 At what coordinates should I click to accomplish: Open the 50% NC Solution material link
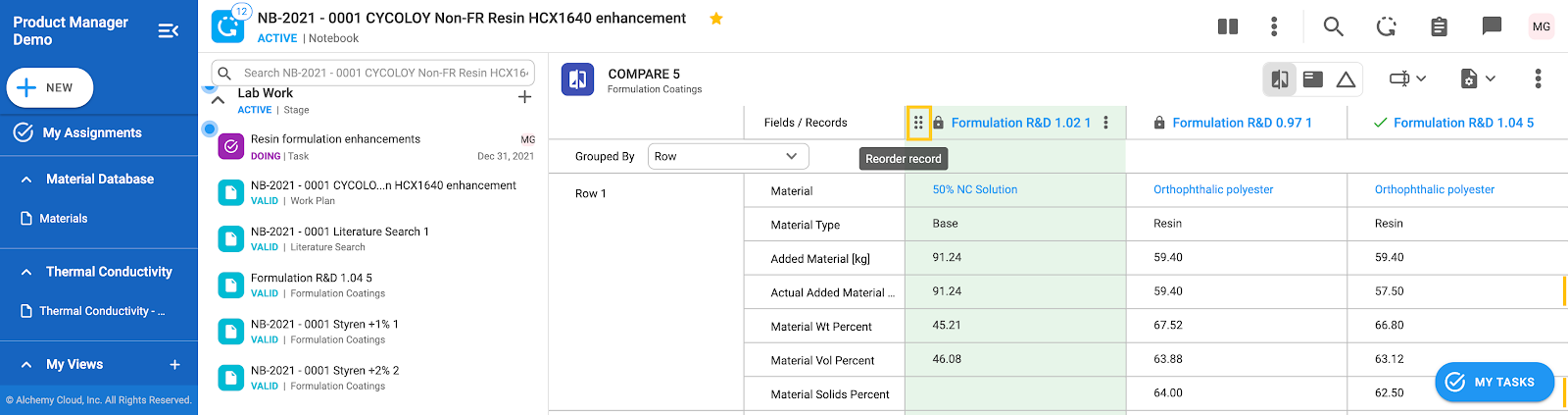[974, 189]
